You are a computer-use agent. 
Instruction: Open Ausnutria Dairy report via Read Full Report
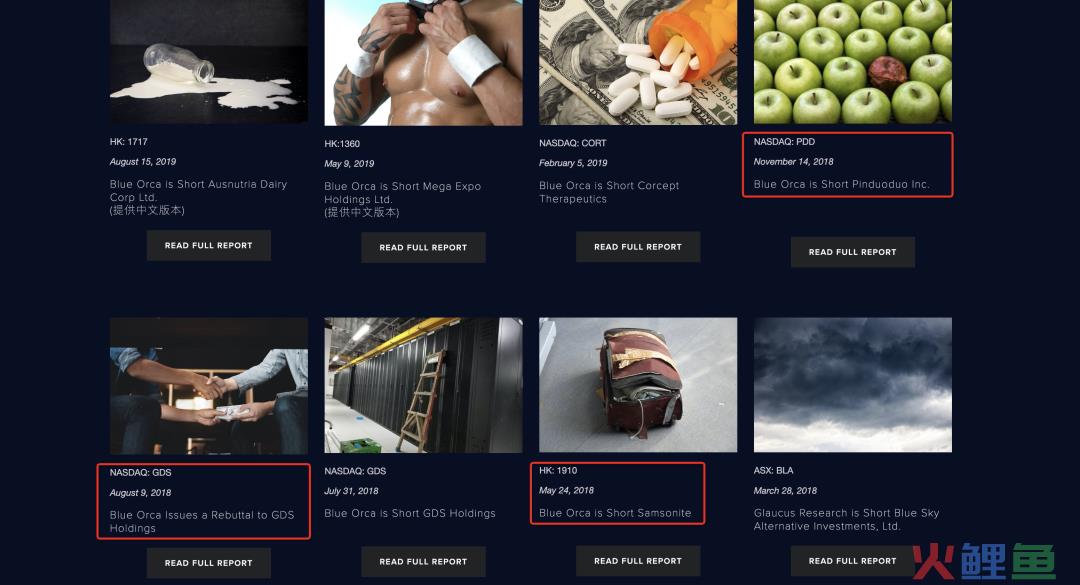(209, 245)
